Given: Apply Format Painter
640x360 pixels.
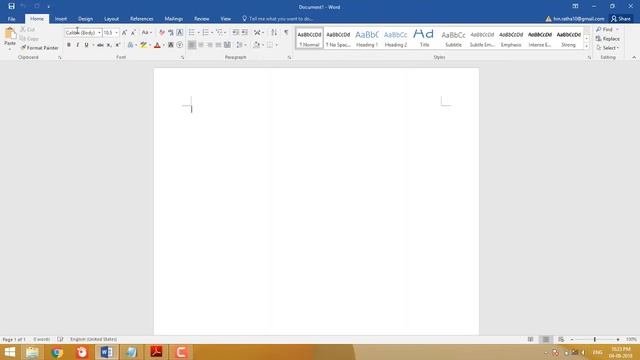Looking at the screenshot, I should (x=39, y=48).
